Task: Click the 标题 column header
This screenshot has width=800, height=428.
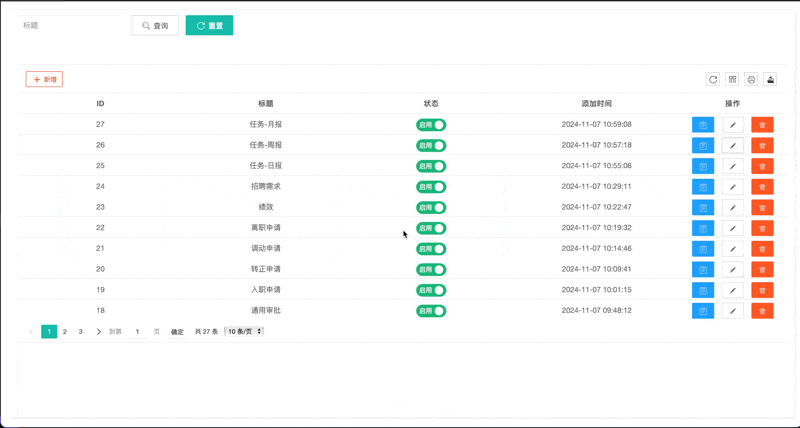Action: 266,104
